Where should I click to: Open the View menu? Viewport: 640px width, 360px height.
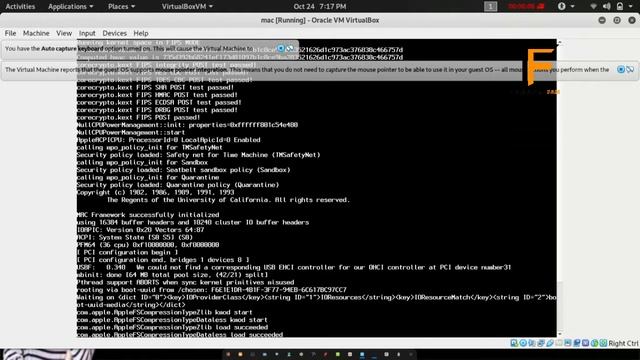[64, 33]
